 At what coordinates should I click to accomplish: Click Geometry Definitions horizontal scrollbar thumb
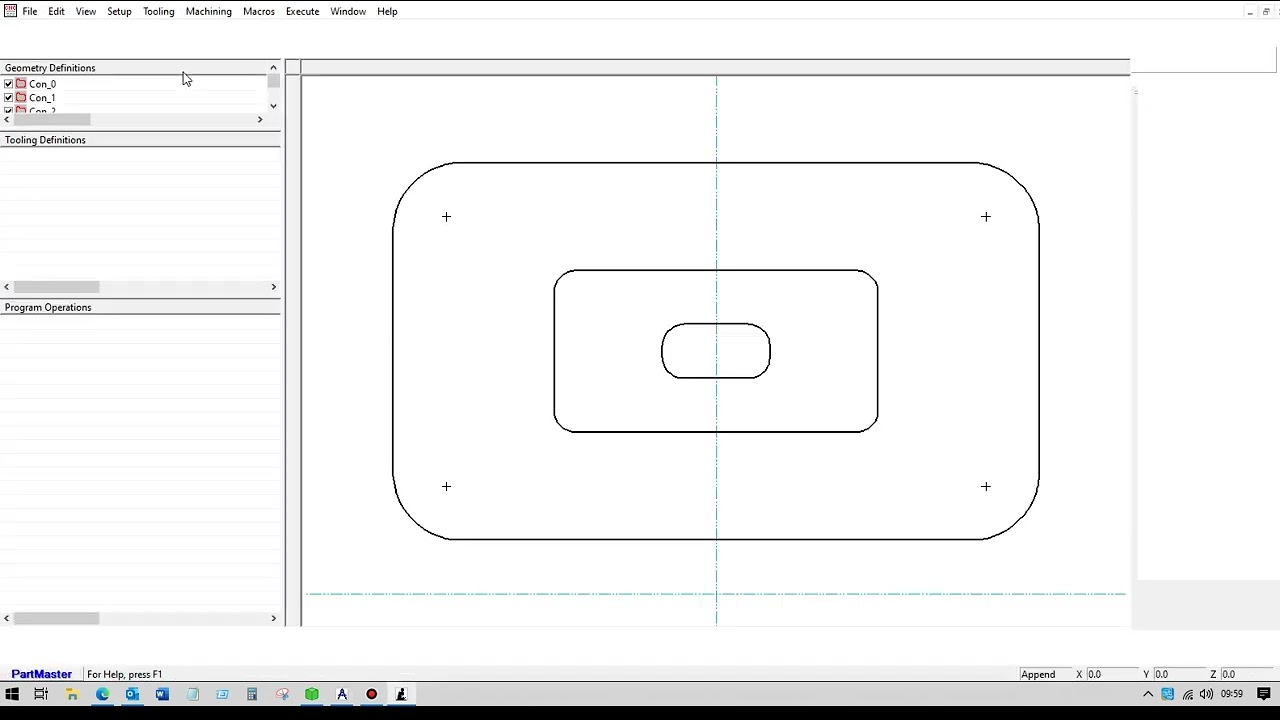pos(52,120)
